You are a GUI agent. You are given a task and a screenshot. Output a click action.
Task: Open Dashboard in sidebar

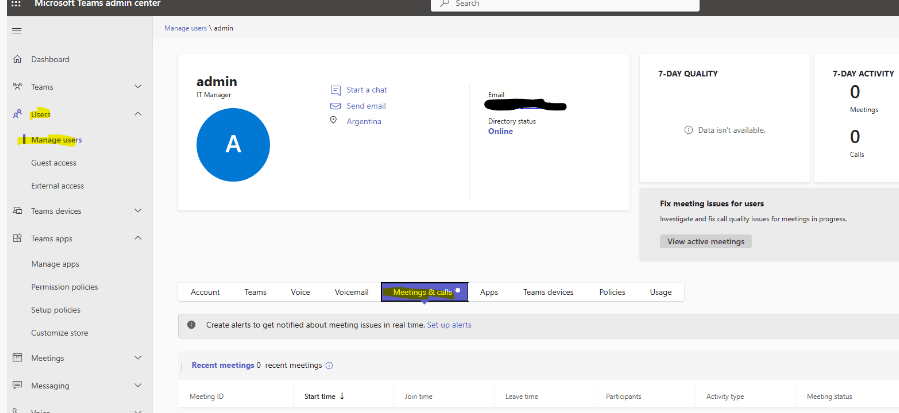point(50,59)
